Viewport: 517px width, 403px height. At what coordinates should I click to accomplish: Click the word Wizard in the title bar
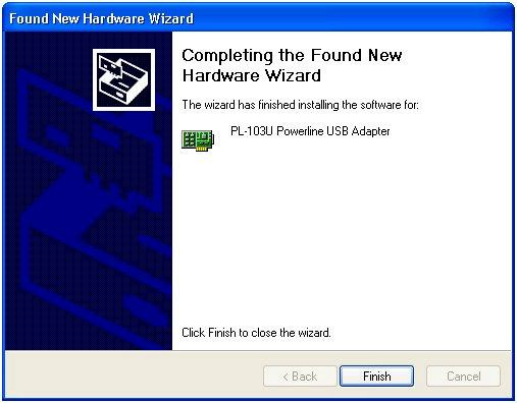[171, 18]
